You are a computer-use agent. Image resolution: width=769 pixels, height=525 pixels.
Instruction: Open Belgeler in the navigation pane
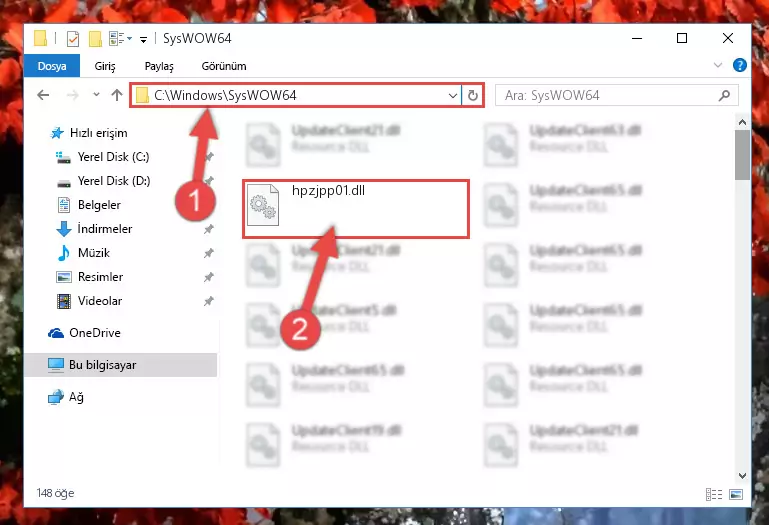[89, 205]
